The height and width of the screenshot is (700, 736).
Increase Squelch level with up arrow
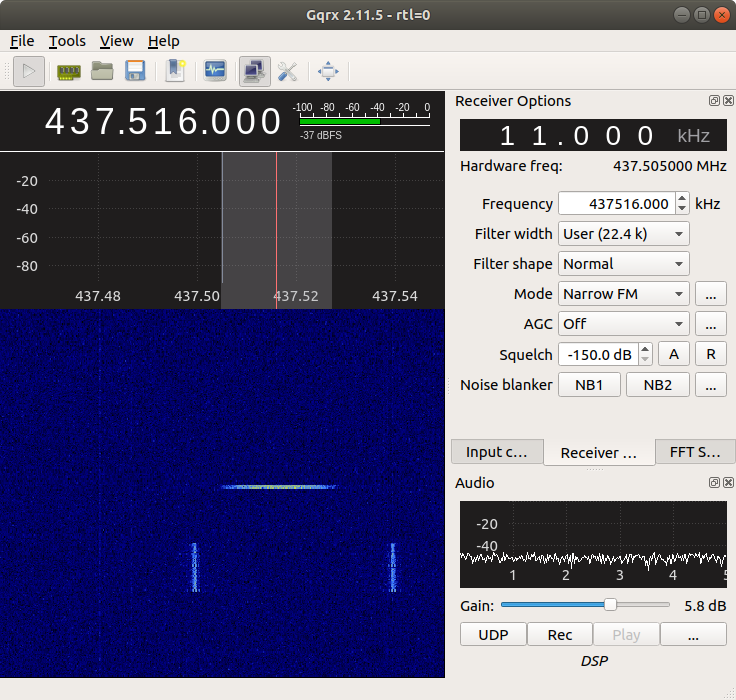[645, 349]
